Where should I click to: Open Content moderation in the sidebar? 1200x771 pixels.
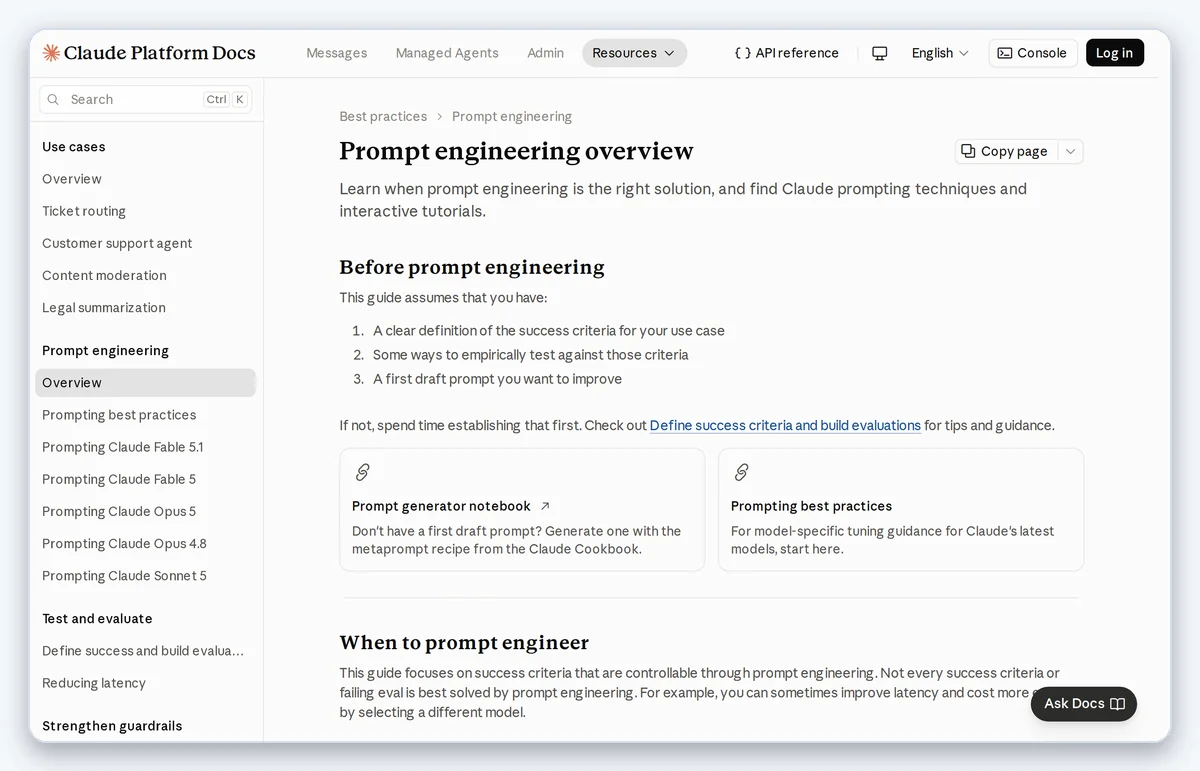tap(104, 275)
